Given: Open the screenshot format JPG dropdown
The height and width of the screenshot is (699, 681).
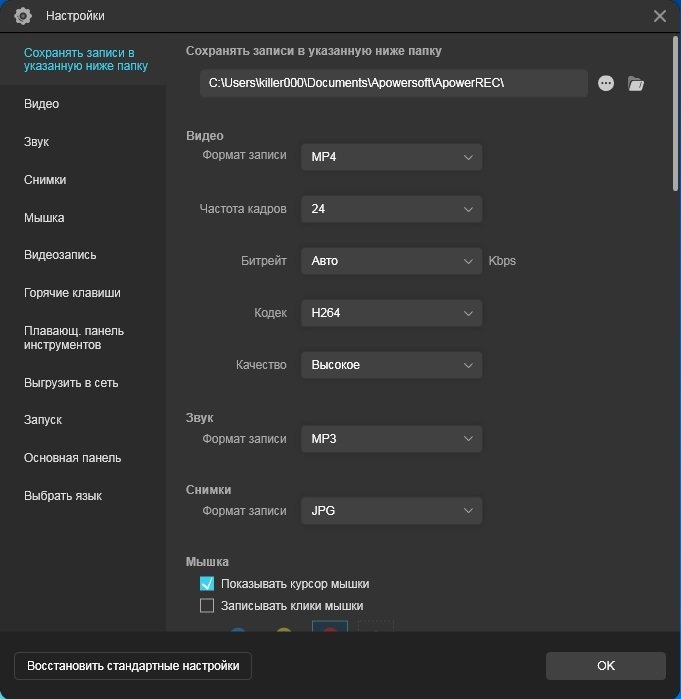Looking at the screenshot, I should [x=391, y=511].
